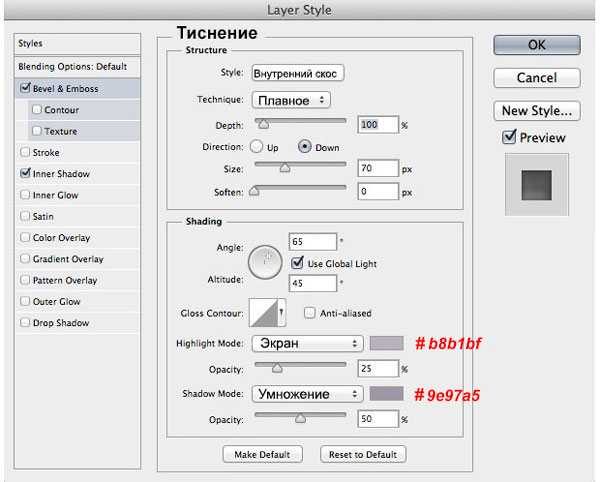Enable the Stroke checkbox

(x=25, y=152)
